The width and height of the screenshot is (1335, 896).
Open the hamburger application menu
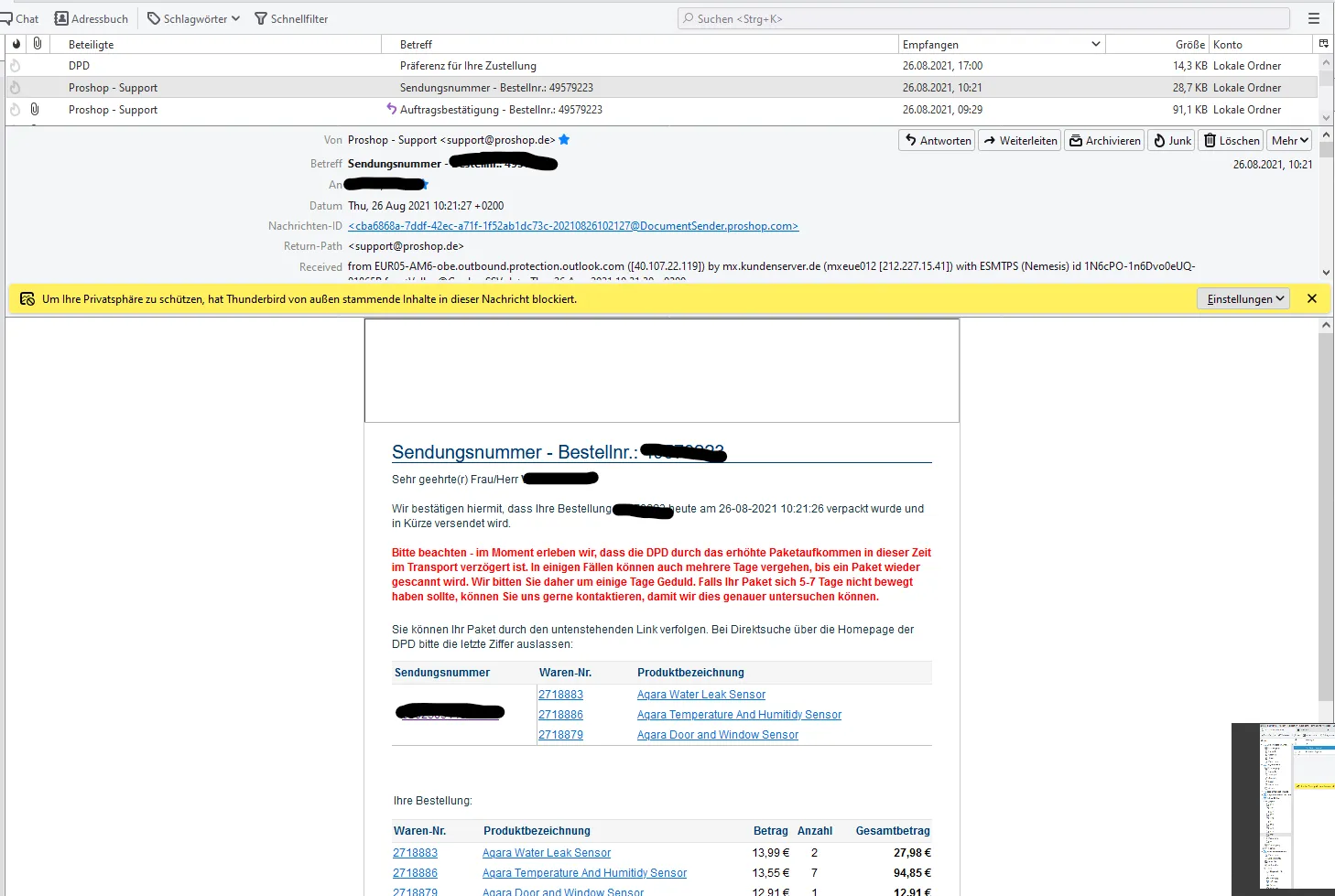pyautogui.click(x=1314, y=18)
